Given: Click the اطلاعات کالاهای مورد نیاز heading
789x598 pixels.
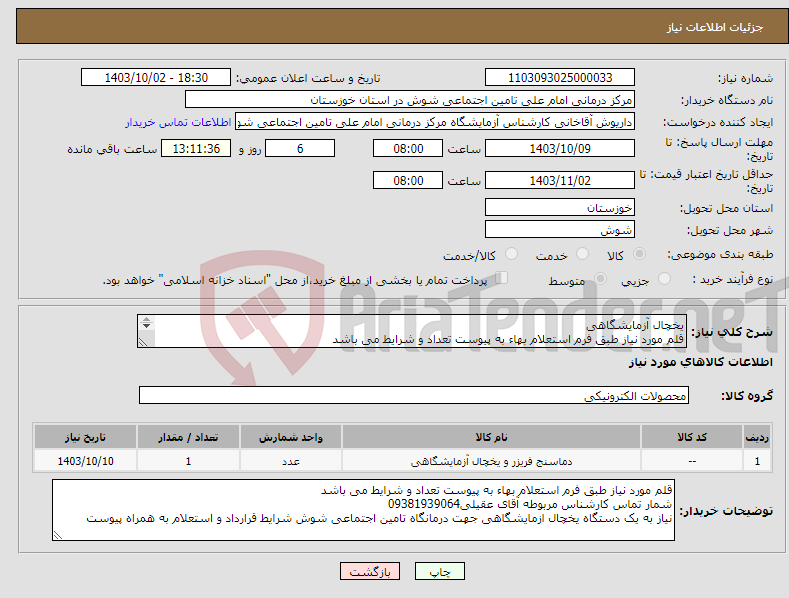Looking at the screenshot, I should click(x=700, y=362).
